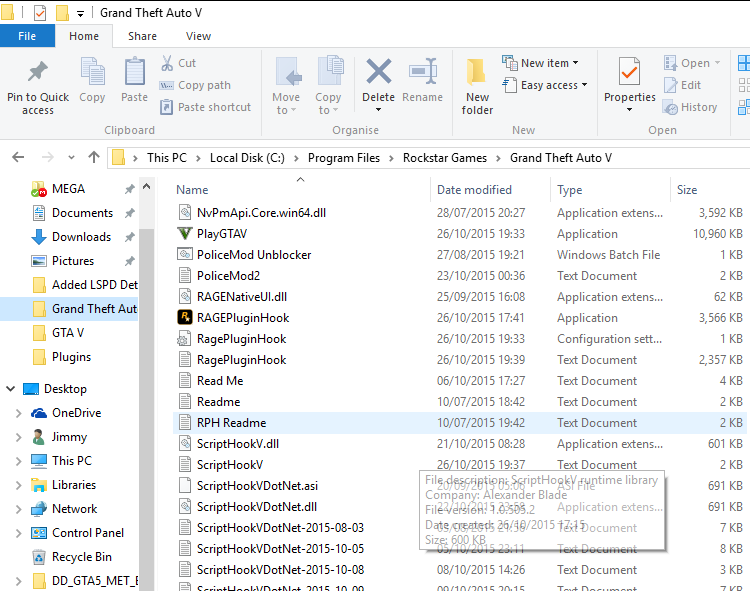Switch to the Home ribbon tab

(84, 36)
